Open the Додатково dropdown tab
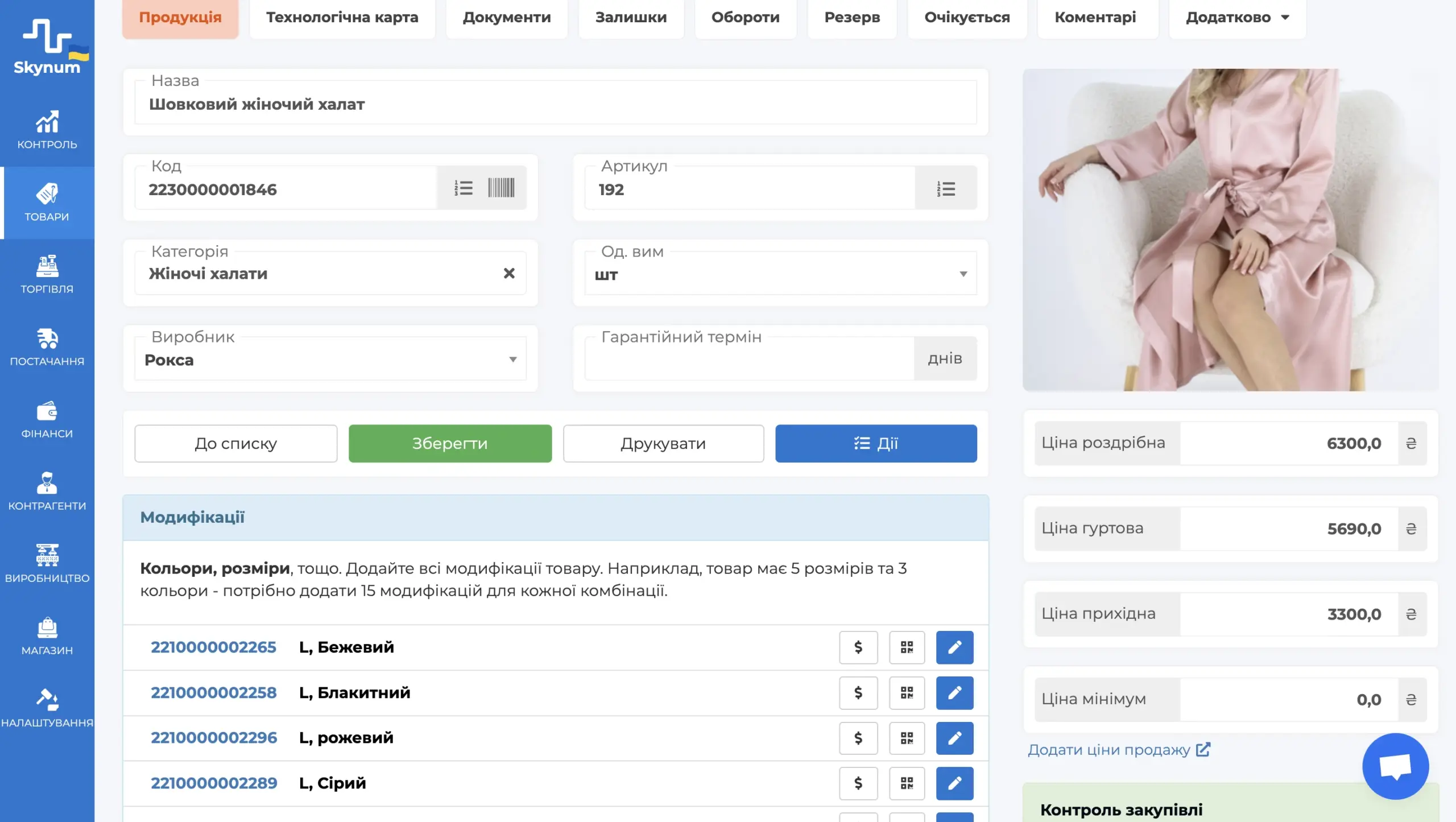Screen dimensions: 1456x822 pyautogui.click(x=1237, y=17)
